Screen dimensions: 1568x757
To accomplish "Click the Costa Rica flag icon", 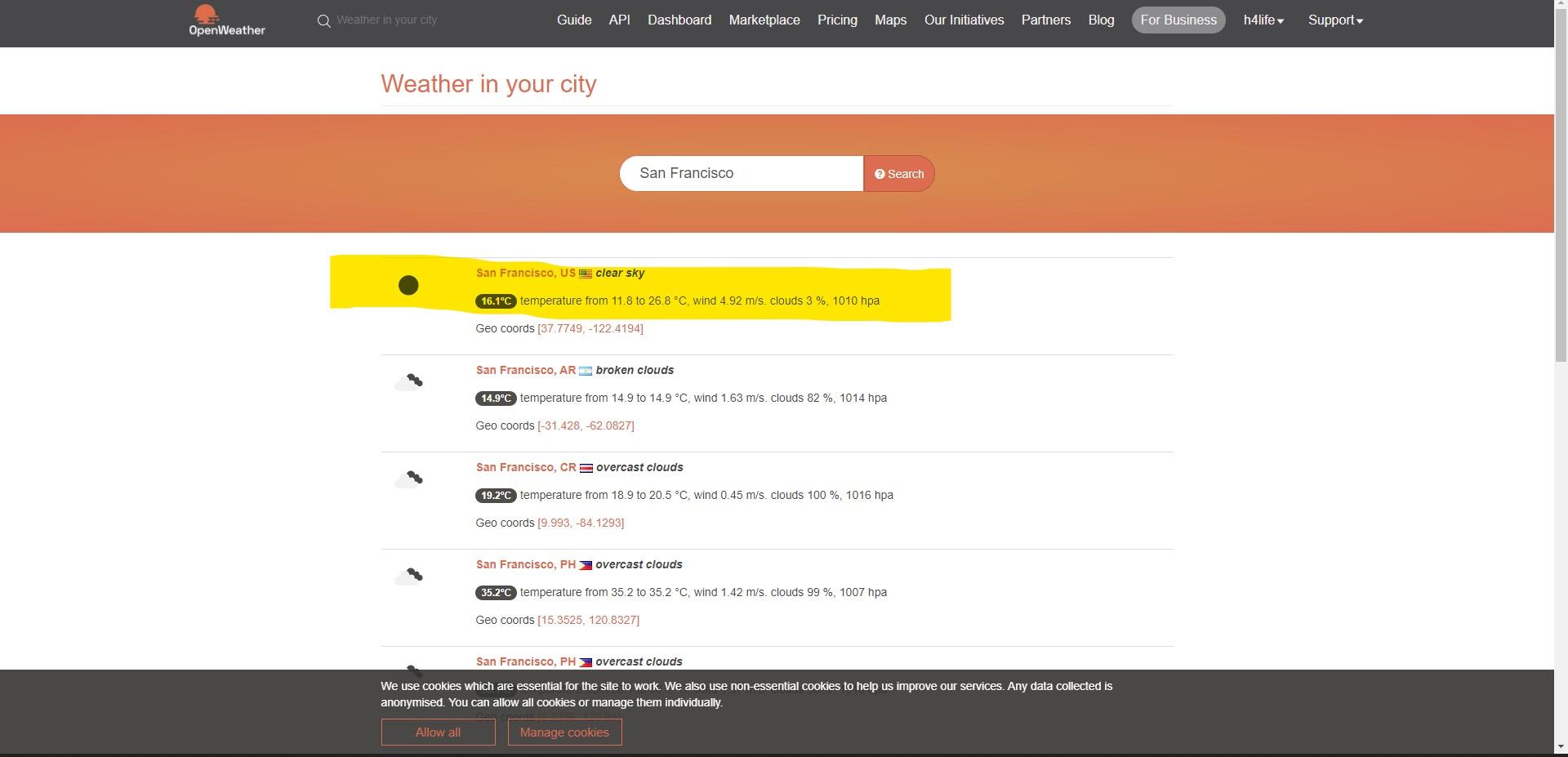I will point(586,468).
